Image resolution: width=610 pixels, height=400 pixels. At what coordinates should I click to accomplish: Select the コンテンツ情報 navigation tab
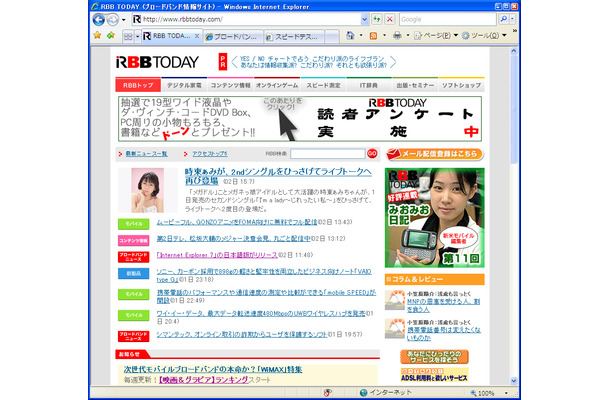pyautogui.click(x=230, y=85)
